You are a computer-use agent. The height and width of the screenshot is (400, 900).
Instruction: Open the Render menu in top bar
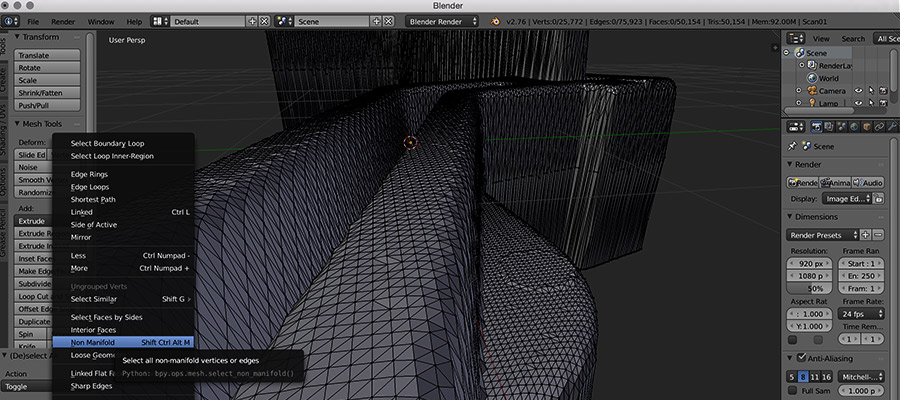tap(64, 21)
